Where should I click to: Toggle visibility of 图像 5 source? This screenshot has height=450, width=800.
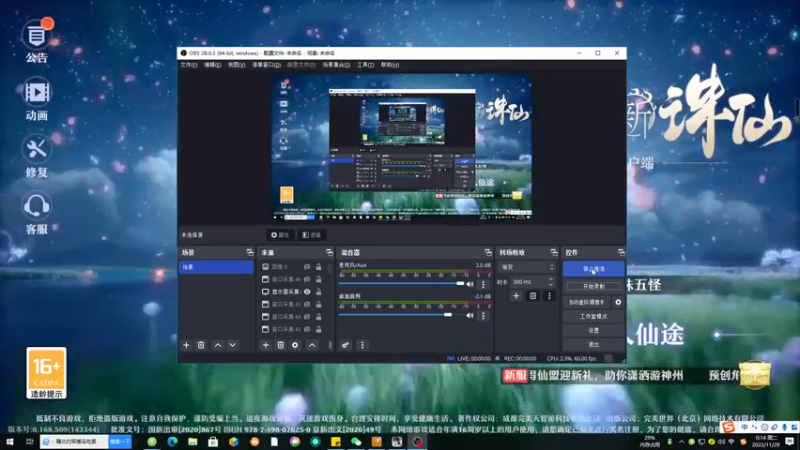click(307, 267)
